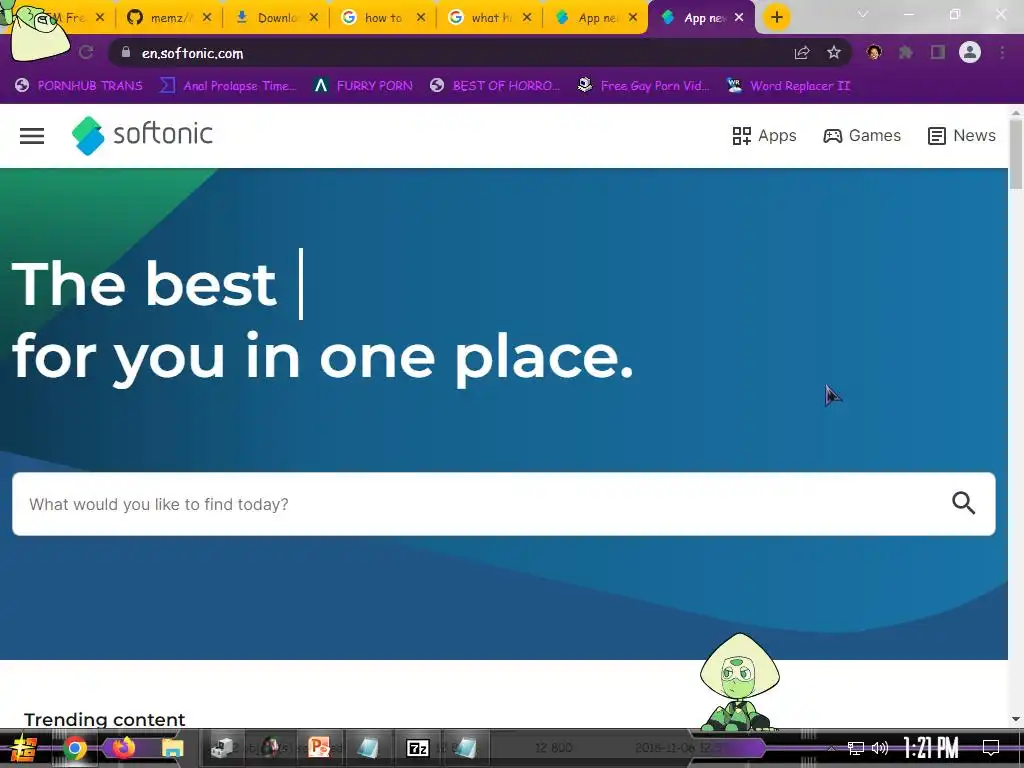
Task: Click the magnifying glass search icon
Action: (x=963, y=503)
